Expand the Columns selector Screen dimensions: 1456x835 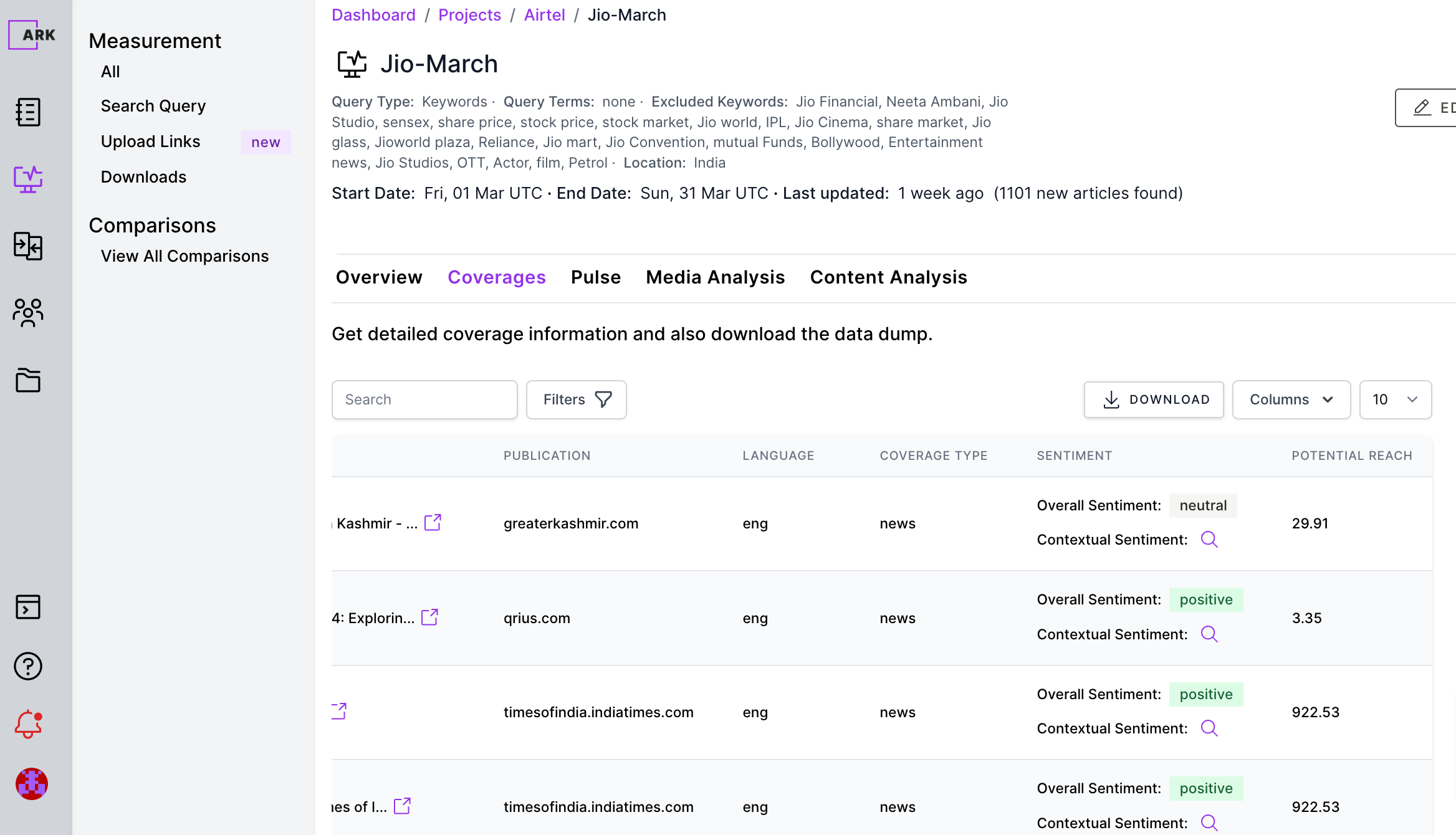coord(1291,399)
